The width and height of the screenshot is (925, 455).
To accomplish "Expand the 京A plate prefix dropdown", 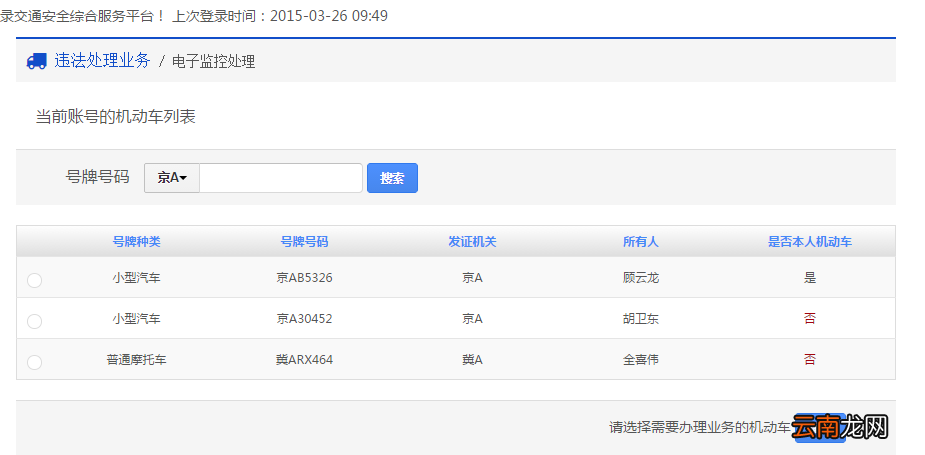I will coord(172,178).
